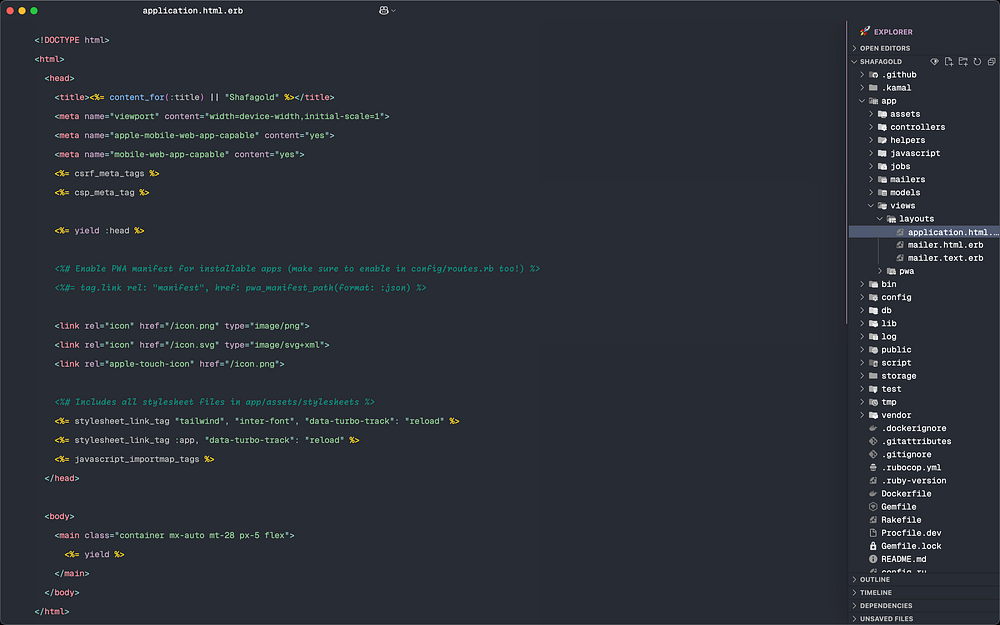Click the line containing csrf_meta_tags
Screen dimensions: 1000x625
coord(107,173)
